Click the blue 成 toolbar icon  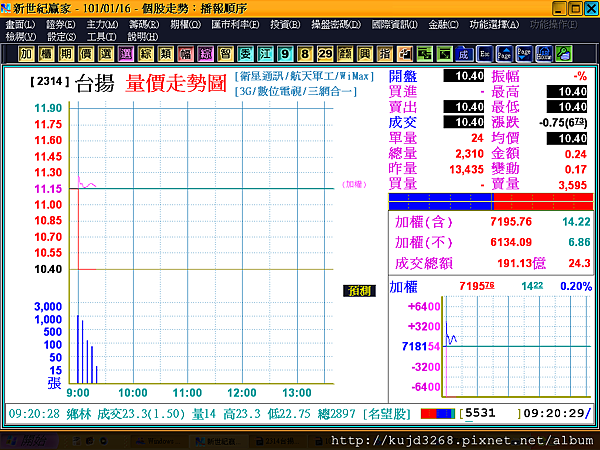pyautogui.click(x=464, y=54)
